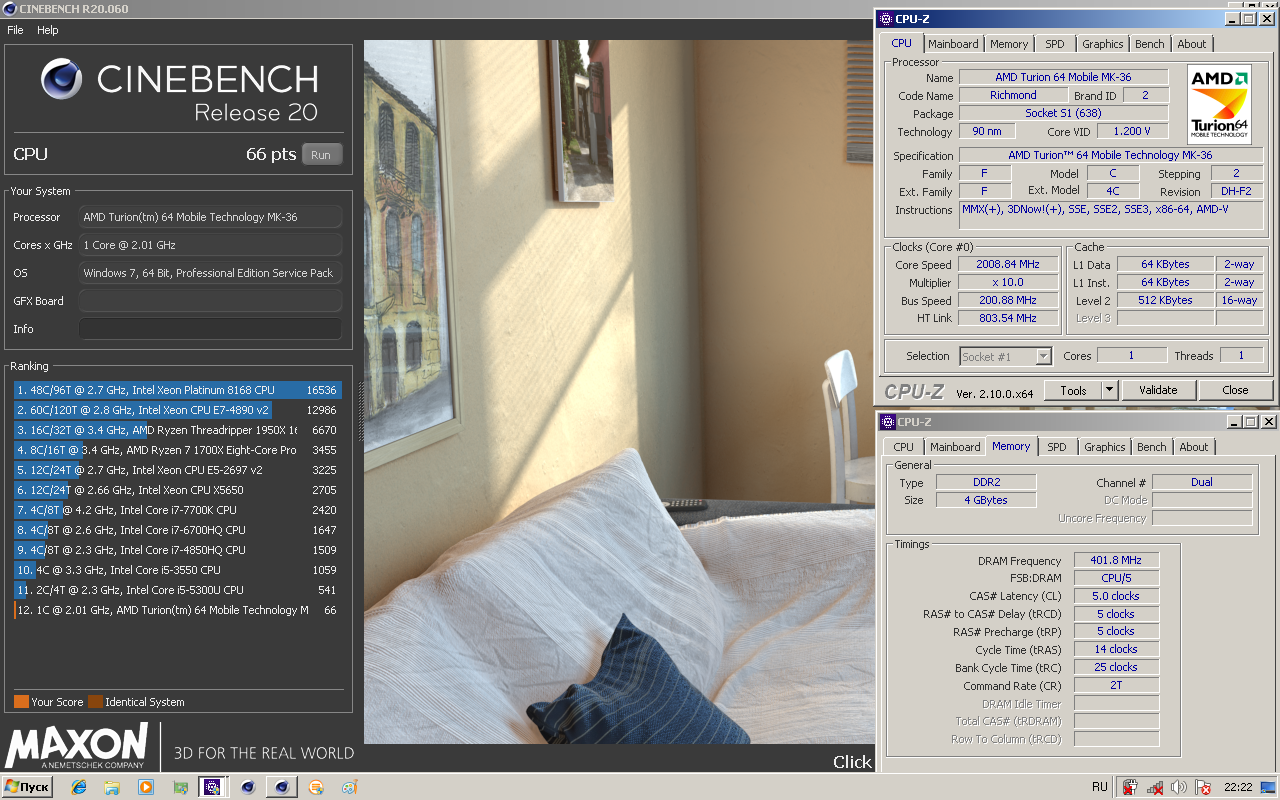
Task: Switch to Mainboard tab in CPU-Z timings window
Action: (x=955, y=447)
